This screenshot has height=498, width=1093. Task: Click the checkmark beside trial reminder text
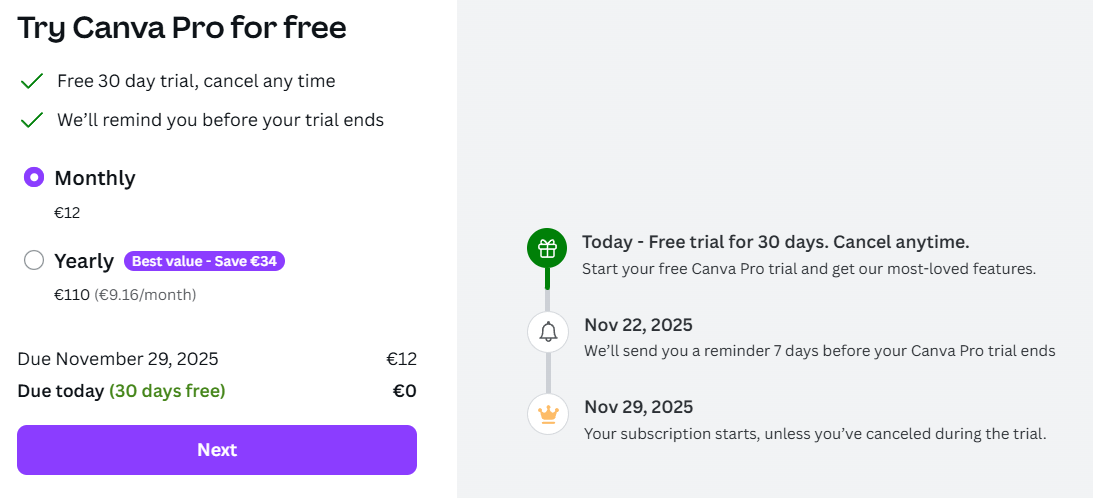[32, 120]
